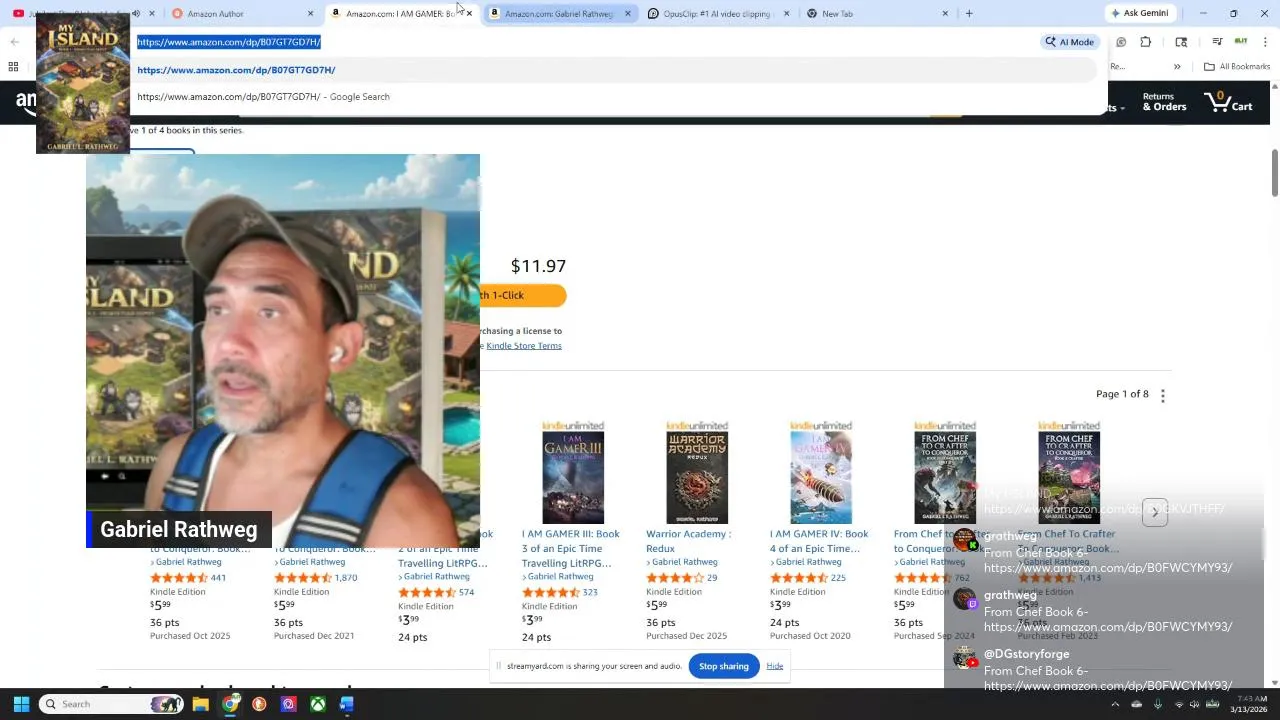This screenshot has width=1280, height=720.
Task: Click the Ask Gemini button
Action: pyautogui.click(x=1139, y=13)
